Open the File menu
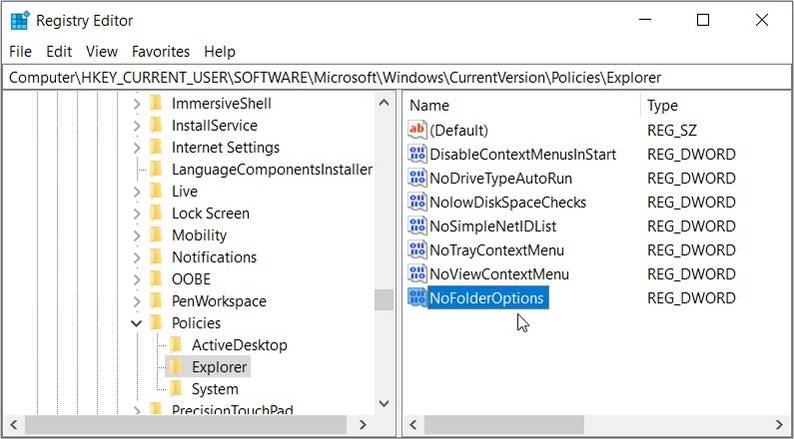794x439 pixels. pyautogui.click(x=20, y=52)
